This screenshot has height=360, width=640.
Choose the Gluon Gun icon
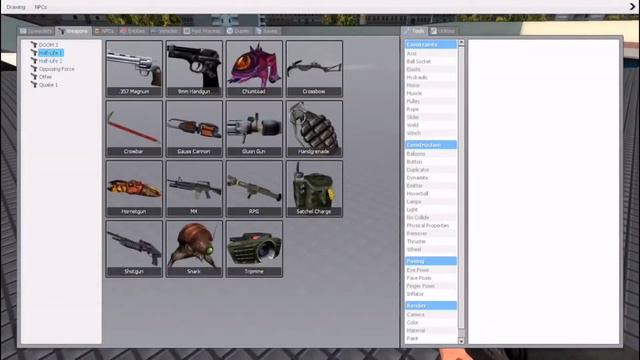click(x=254, y=129)
